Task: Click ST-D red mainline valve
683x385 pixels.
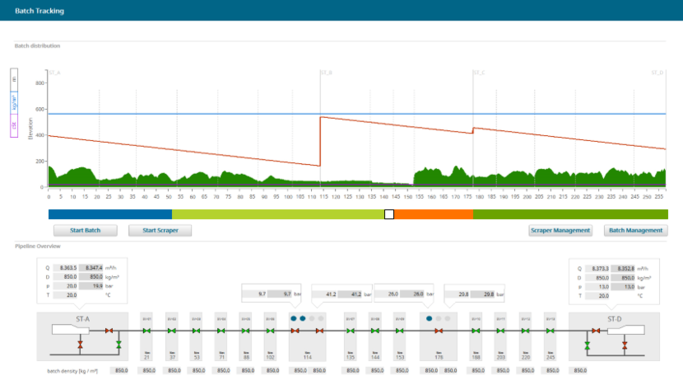Action: (596, 331)
